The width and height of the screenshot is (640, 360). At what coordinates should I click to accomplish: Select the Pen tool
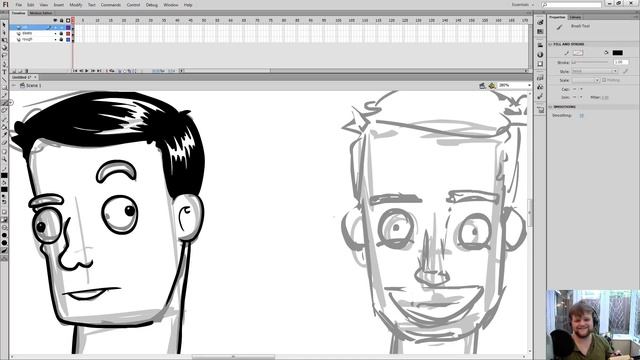tap(4, 64)
